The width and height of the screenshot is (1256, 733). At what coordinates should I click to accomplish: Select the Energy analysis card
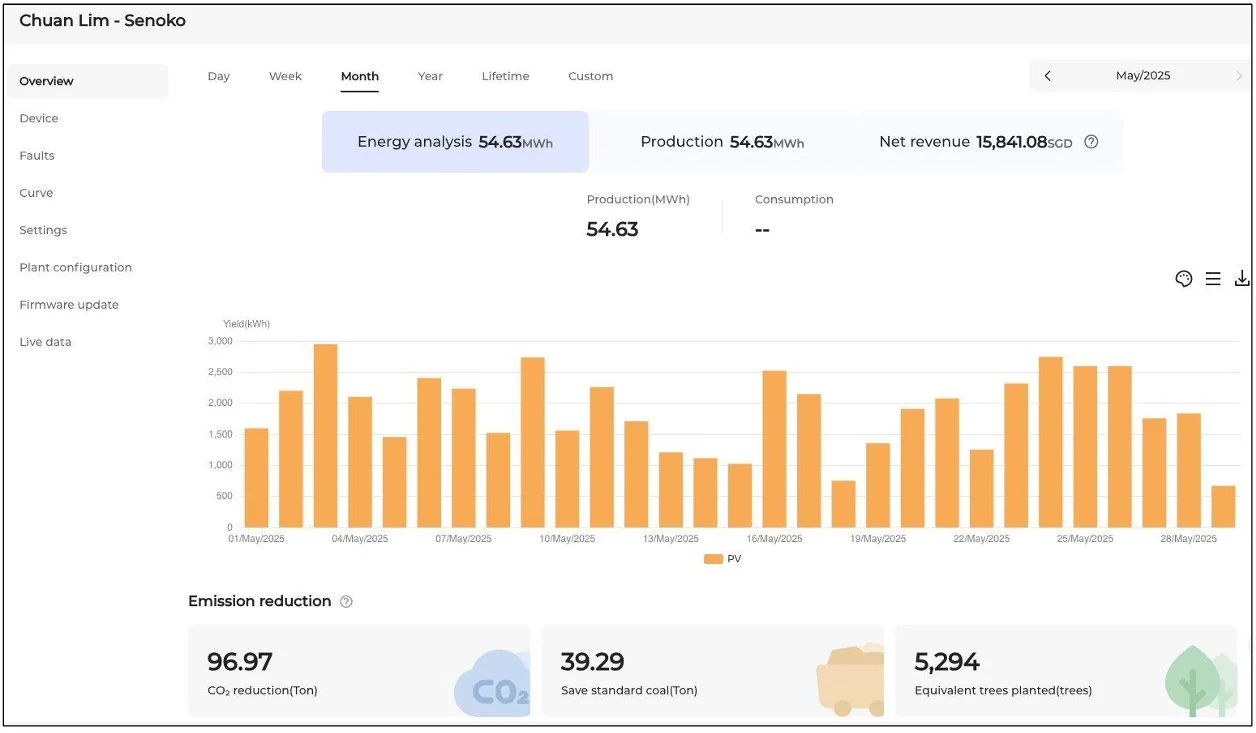point(455,142)
